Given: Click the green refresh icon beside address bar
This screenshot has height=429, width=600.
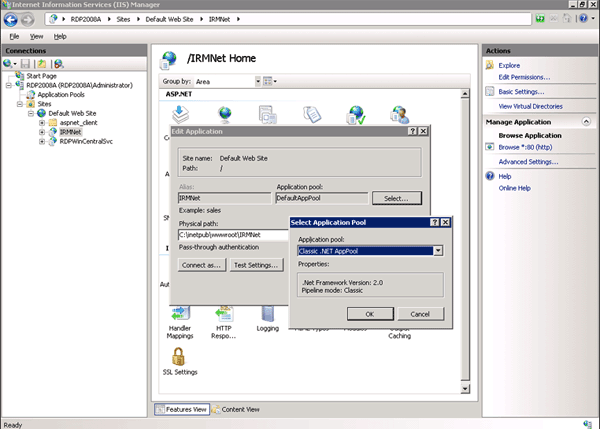Looking at the screenshot, I should coord(540,19).
